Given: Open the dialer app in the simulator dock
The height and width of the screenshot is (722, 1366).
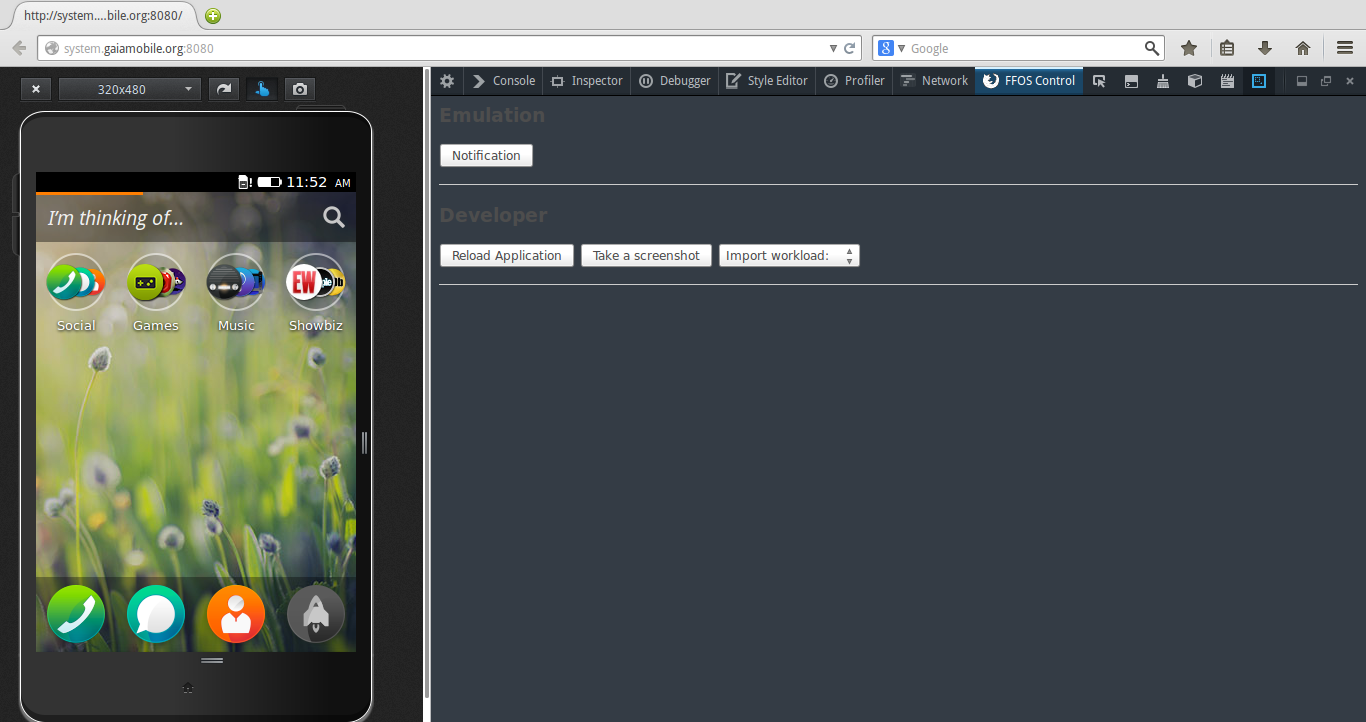Looking at the screenshot, I should pyautogui.click(x=76, y=614).
